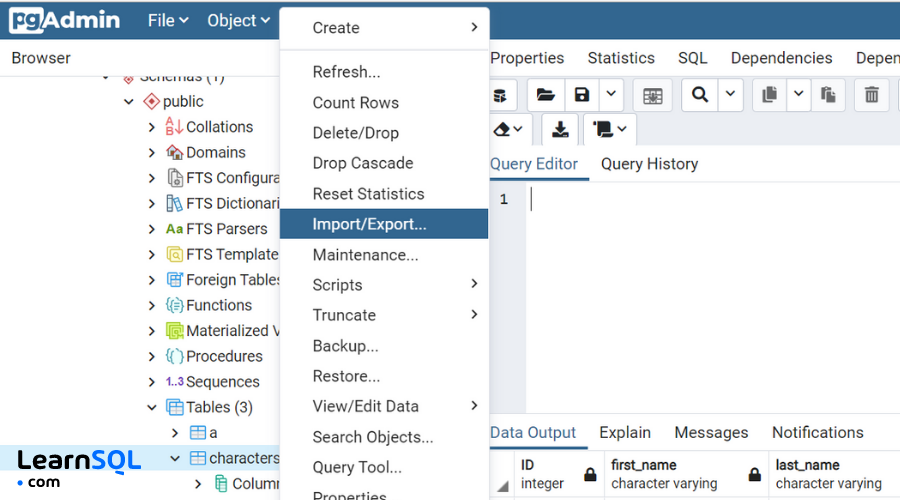Collapse the Tables (3) node

click(x=152, y=408)
